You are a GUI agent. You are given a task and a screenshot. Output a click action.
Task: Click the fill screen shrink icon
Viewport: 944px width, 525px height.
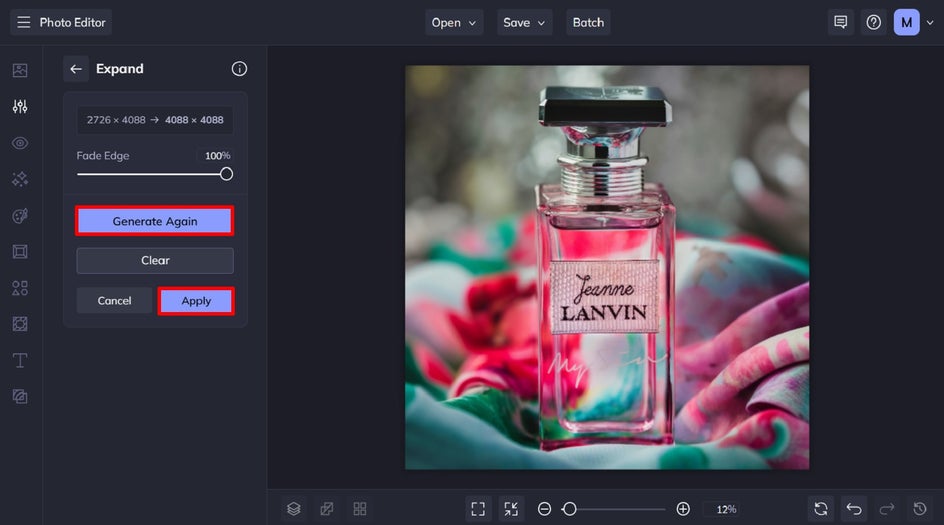pos(511,509)
